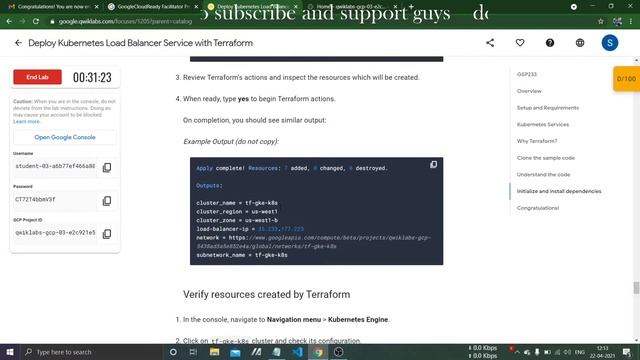Close the GoogleCloudReady Facilitator tab
The width and height of the screenshot is (640, 360).
[x=196, y=7]
